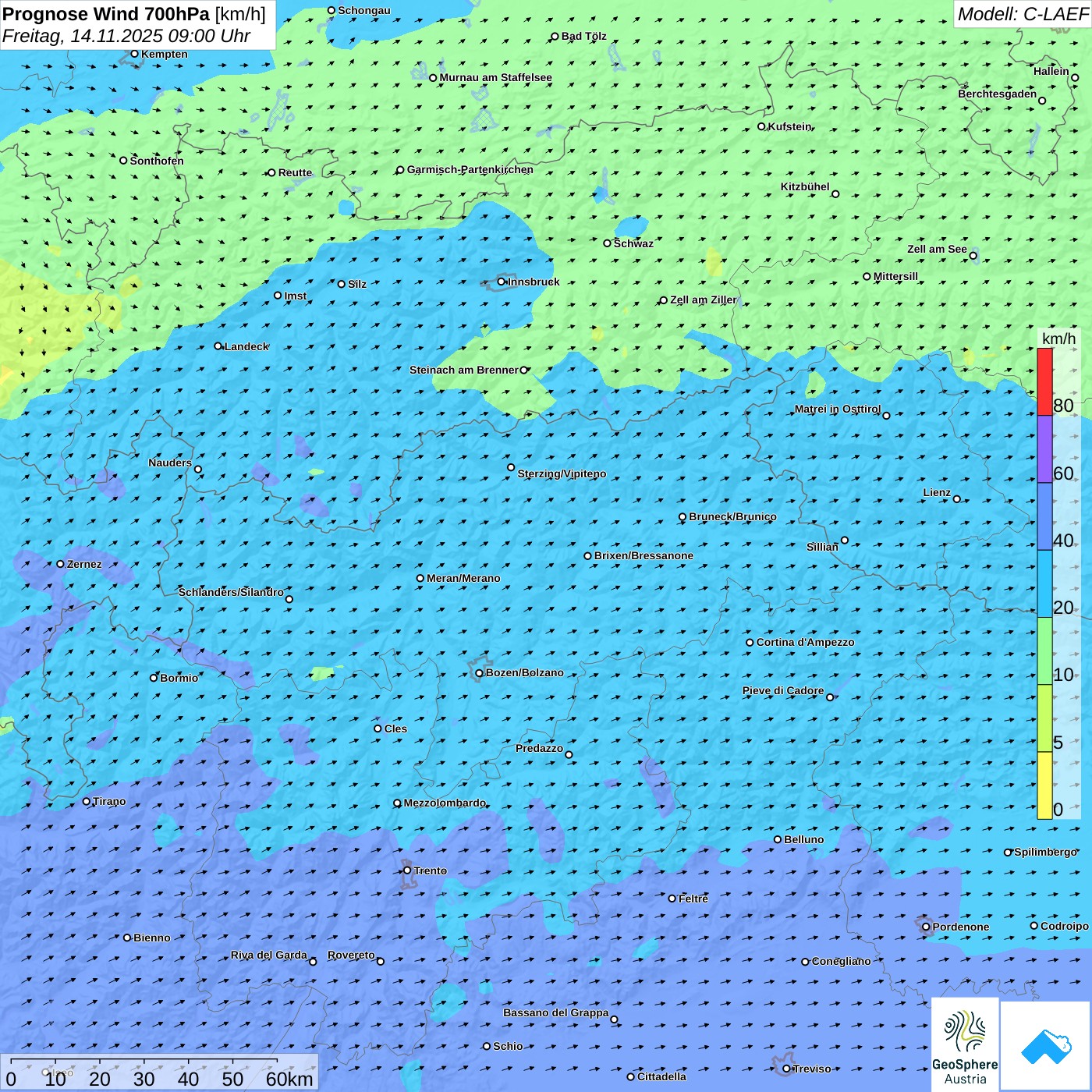Click the Kitzbühel city marker

[x=835, y=194]
